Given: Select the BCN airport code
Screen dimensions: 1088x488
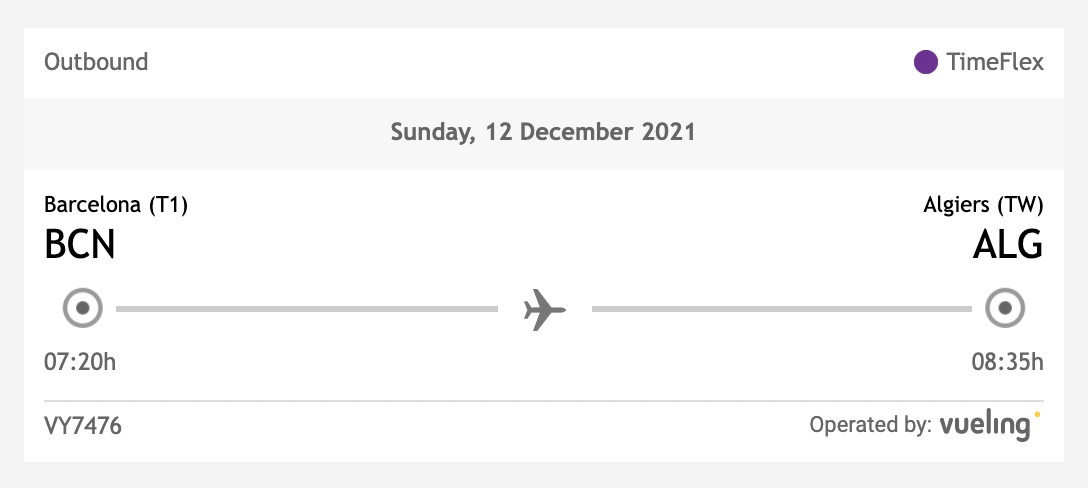Looking at the screenshot, I should (80, 244).
